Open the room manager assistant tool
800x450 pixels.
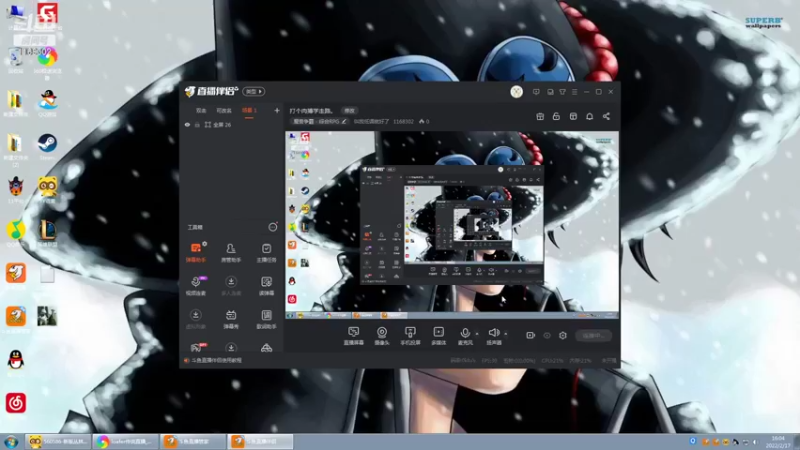(231, 252)
